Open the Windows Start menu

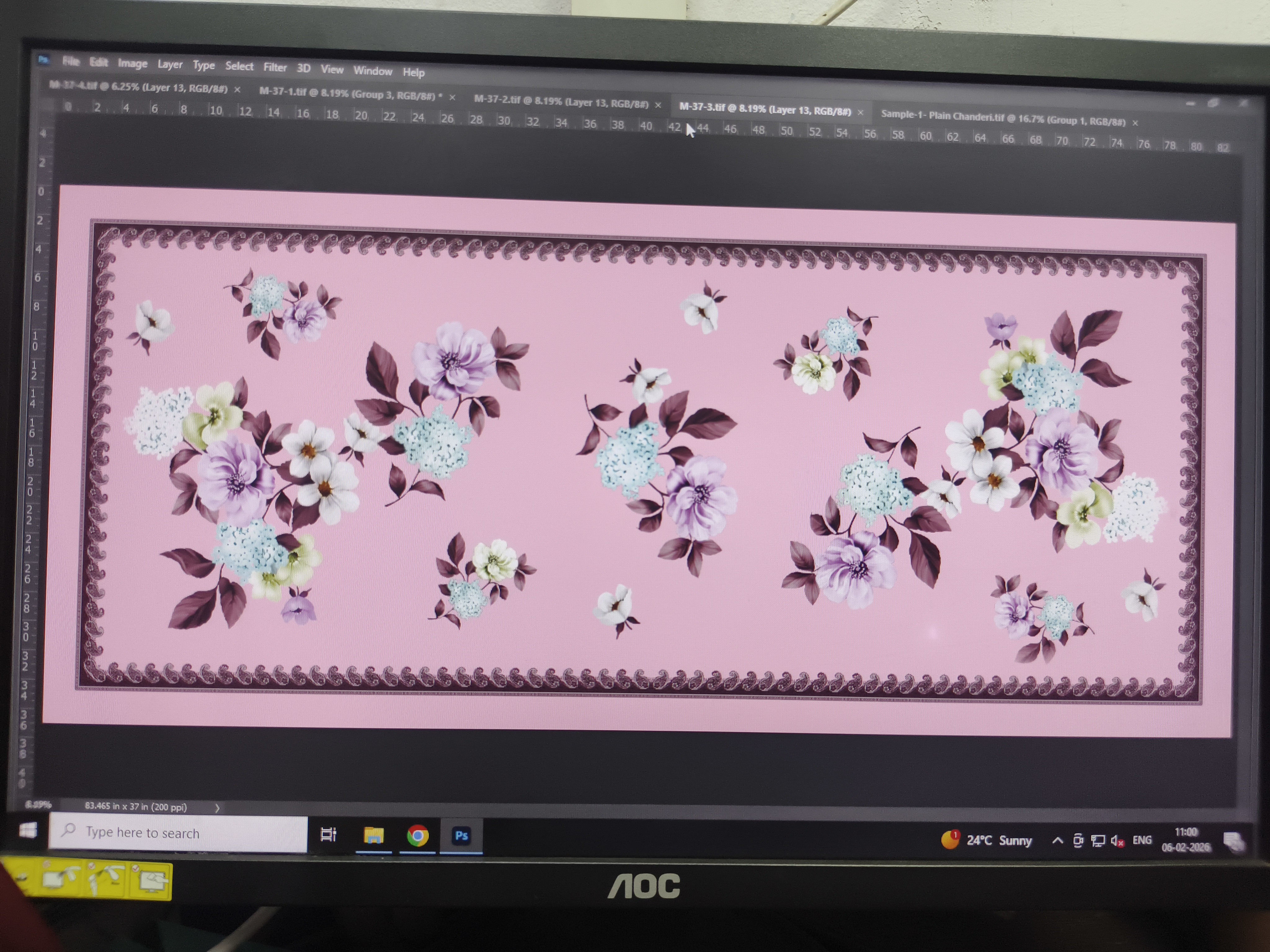(27, 830)
